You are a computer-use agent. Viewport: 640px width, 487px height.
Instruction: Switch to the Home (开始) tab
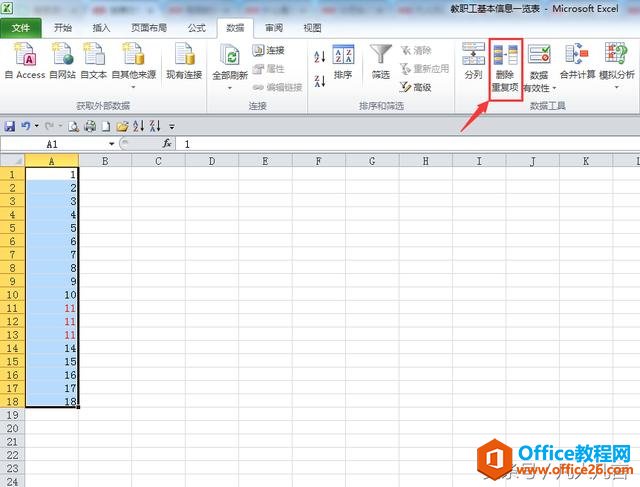pos(63,28)
